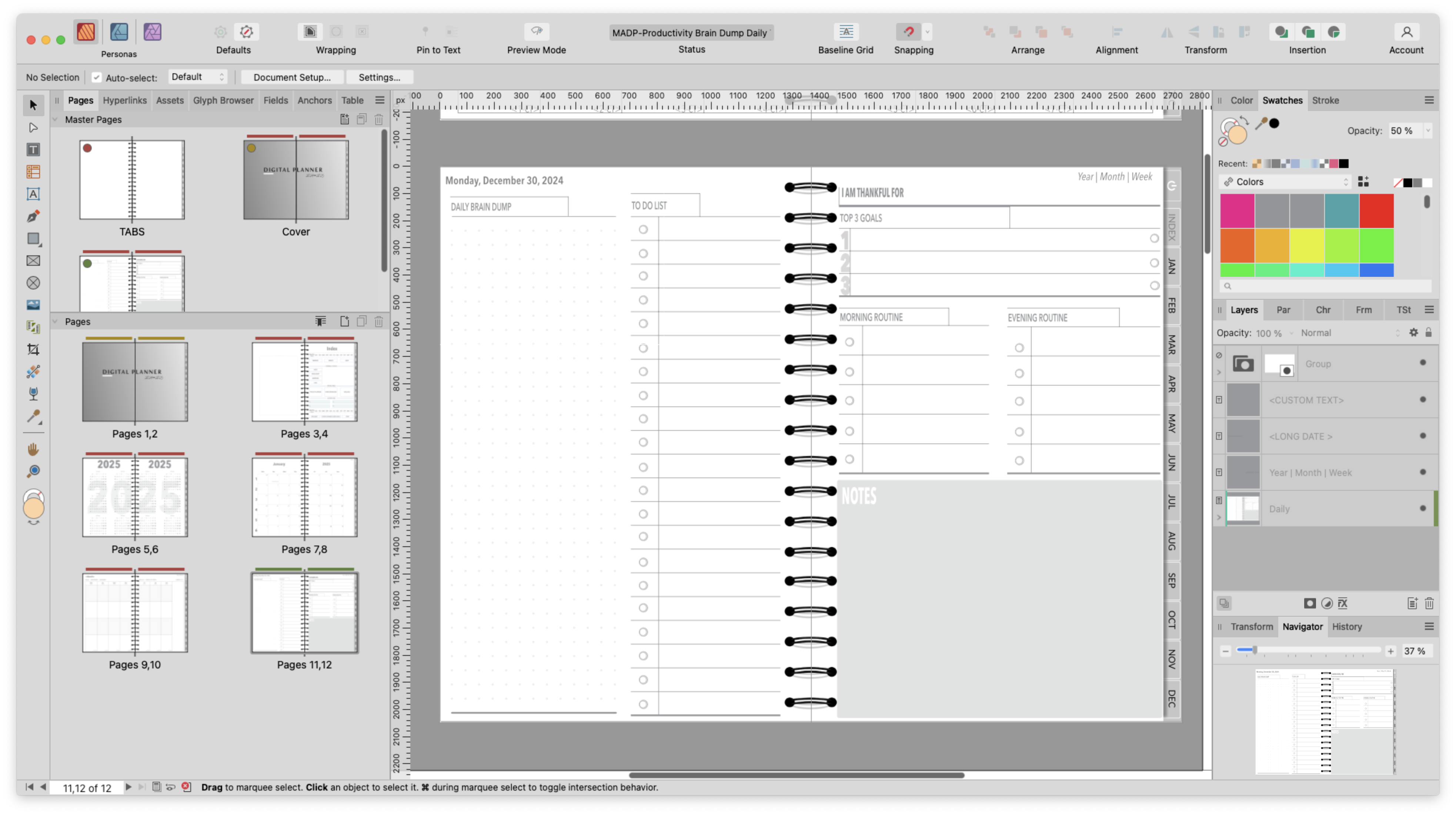Collapse the Master Pages section

coord(56,120)
